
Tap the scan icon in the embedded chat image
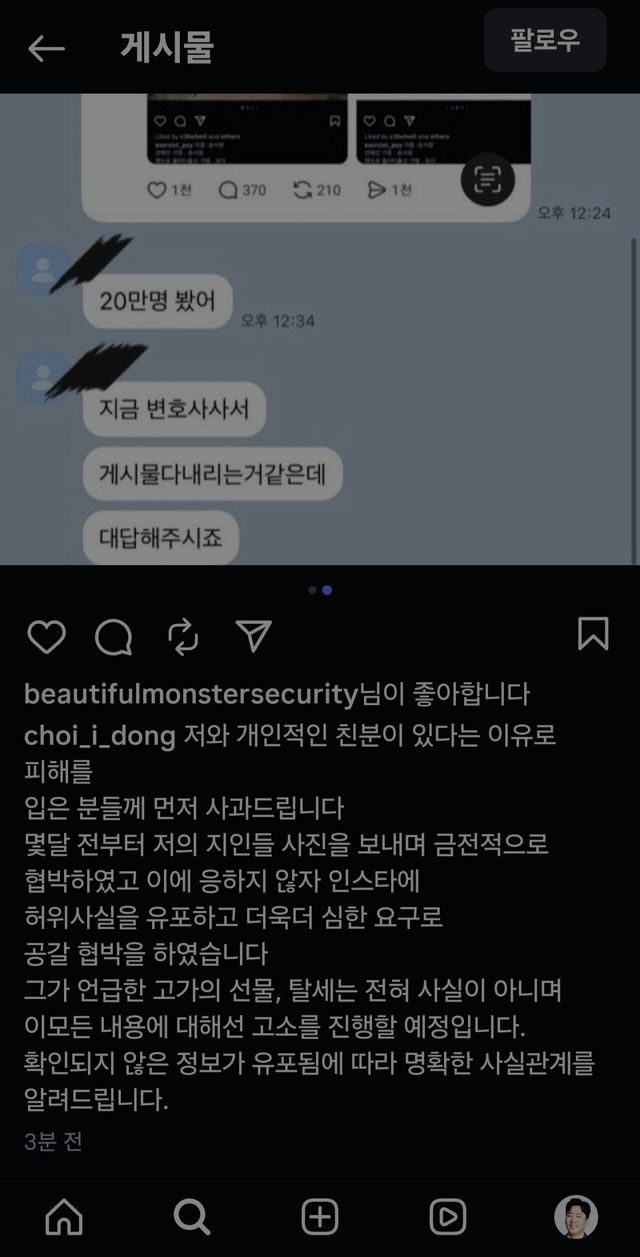click(x=487, y=180)
